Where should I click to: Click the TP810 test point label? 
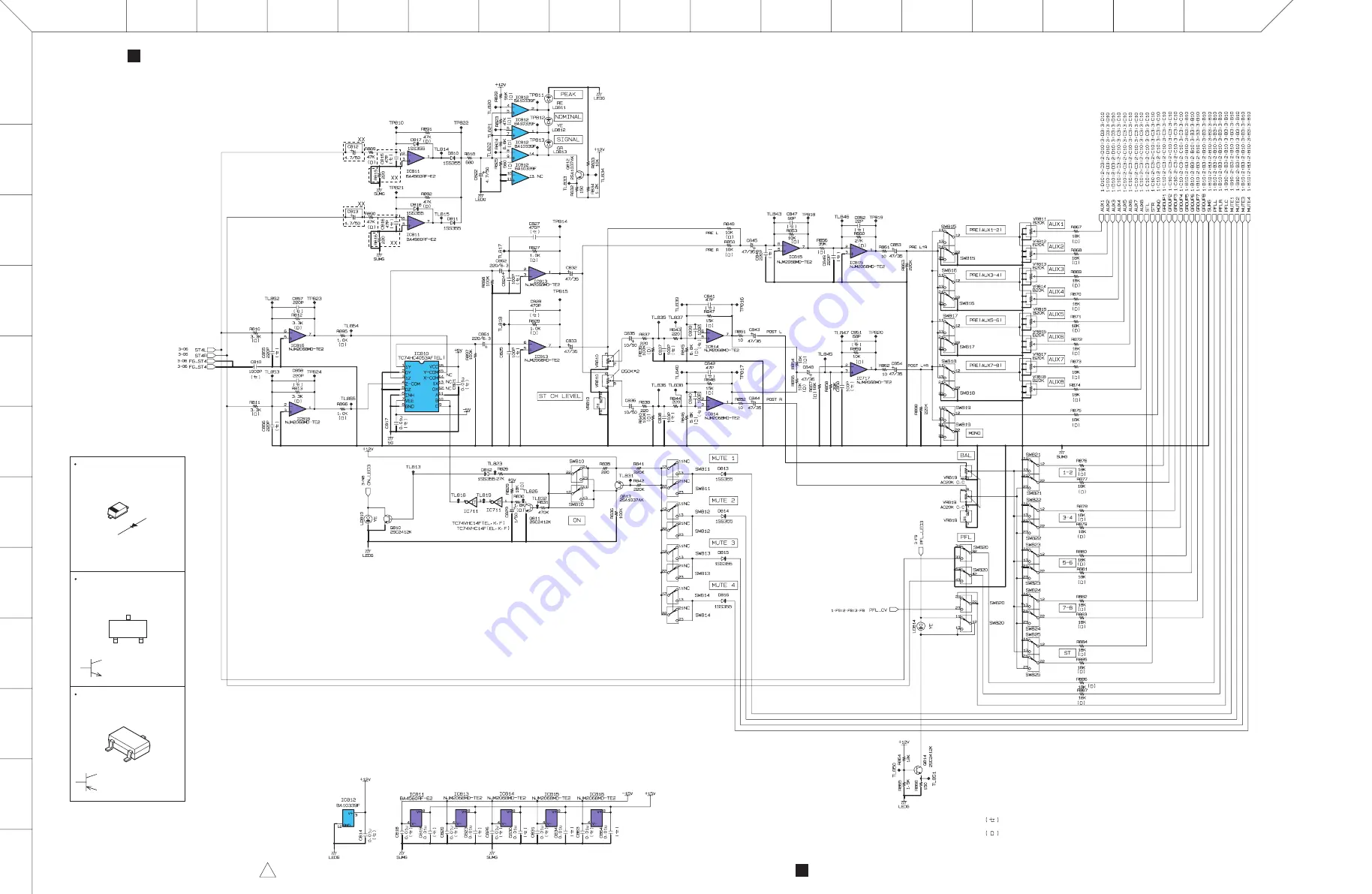pyautogui.click(x=396, y=123)
